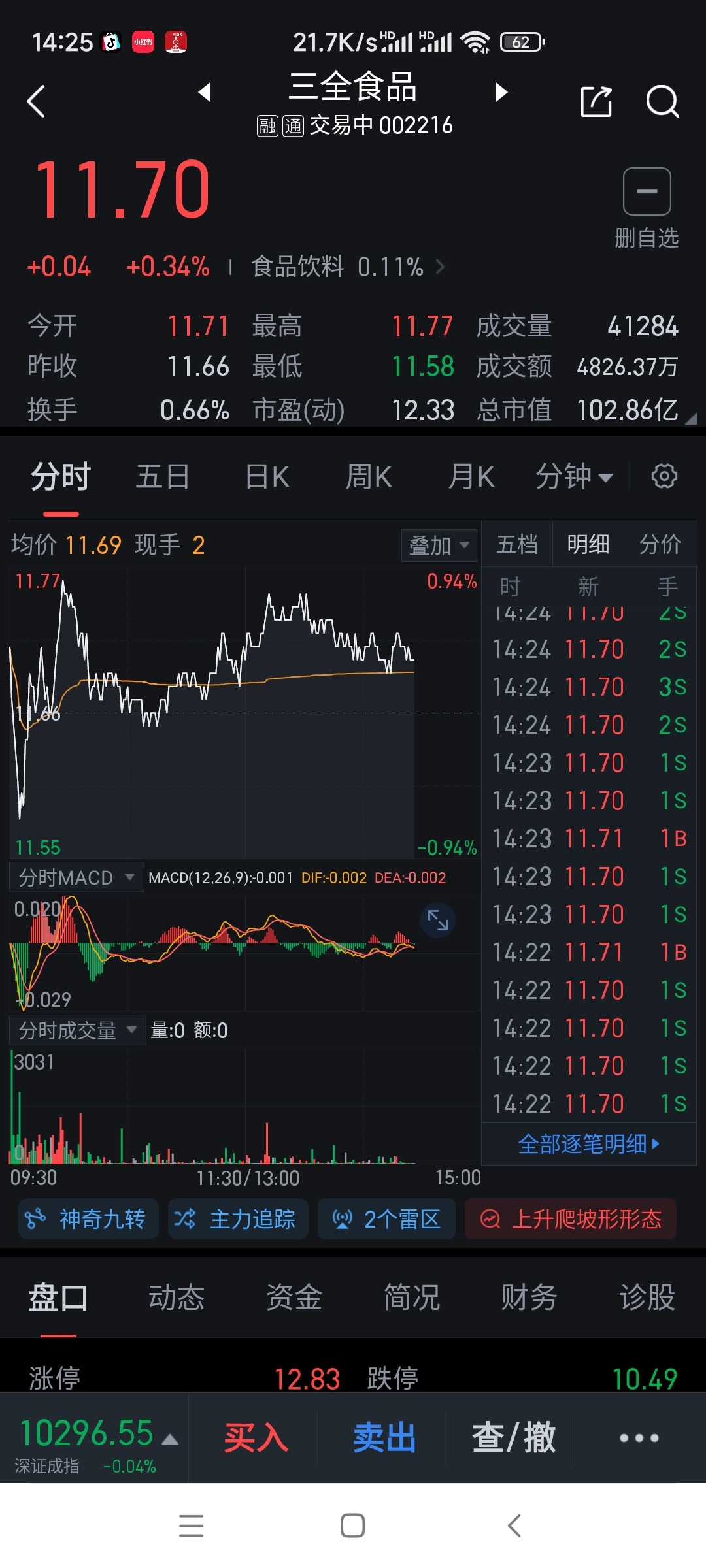Tap the Android home button
The image size is (706, 1568).
click(x=352, y=1526)
